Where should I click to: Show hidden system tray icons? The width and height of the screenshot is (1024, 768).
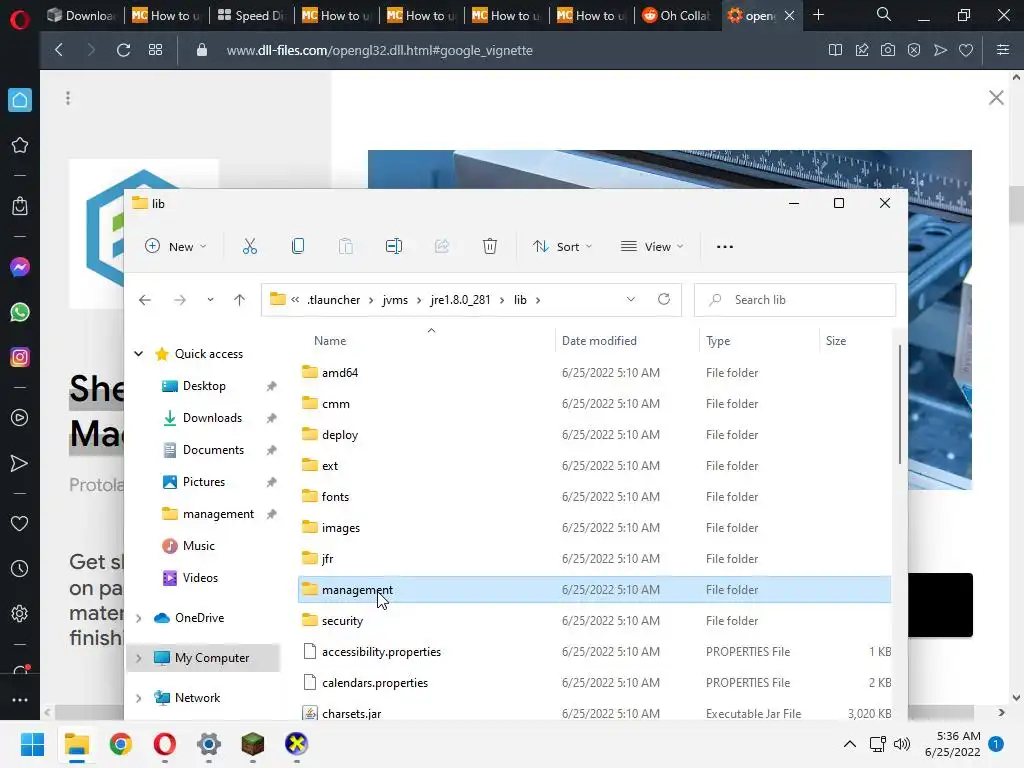pyautogui.click(x=850, y=744)
